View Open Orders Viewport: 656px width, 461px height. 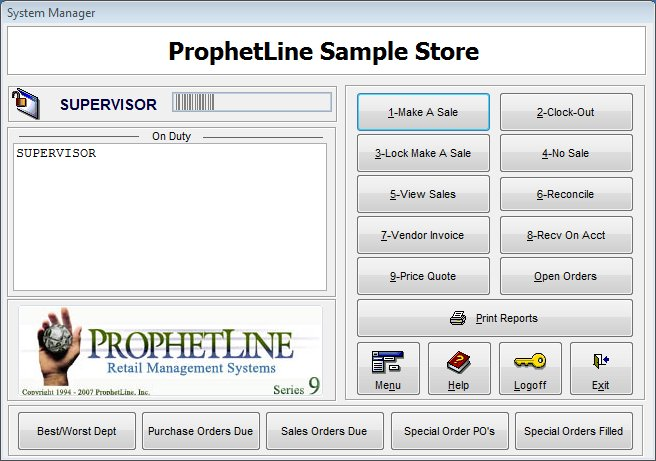[566, 276]
